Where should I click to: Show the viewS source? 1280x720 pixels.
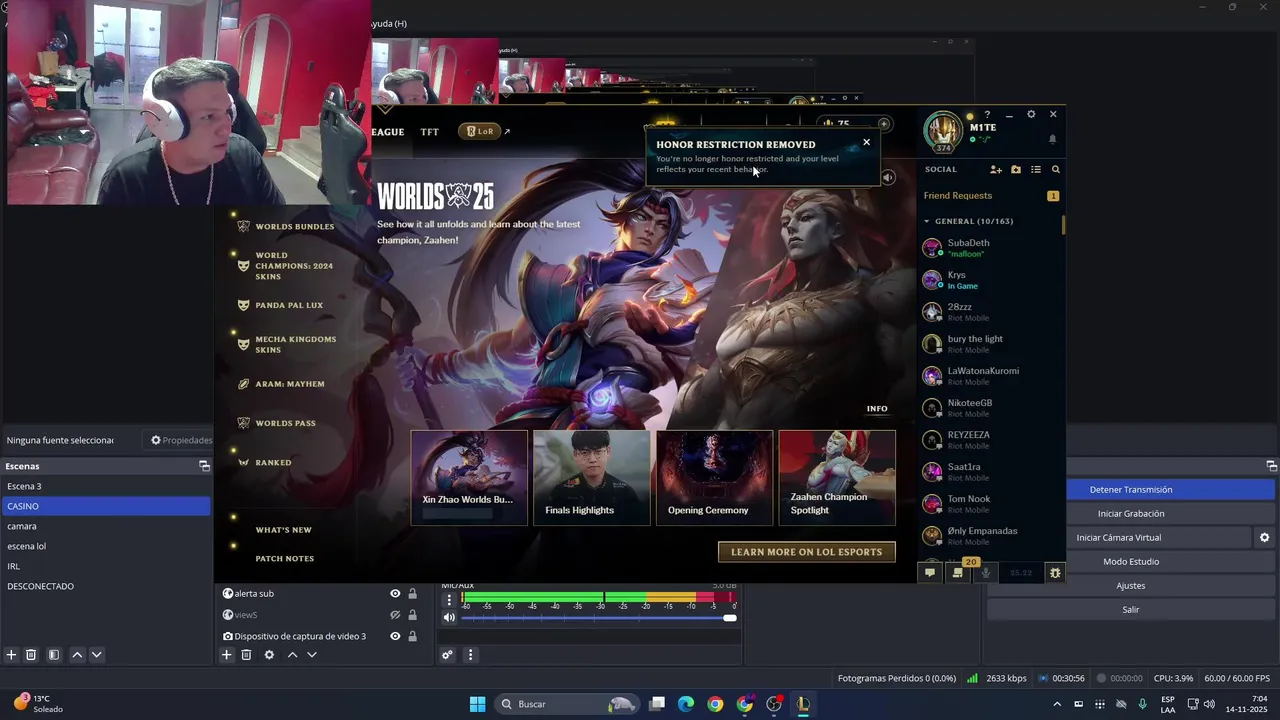point(395,615)
